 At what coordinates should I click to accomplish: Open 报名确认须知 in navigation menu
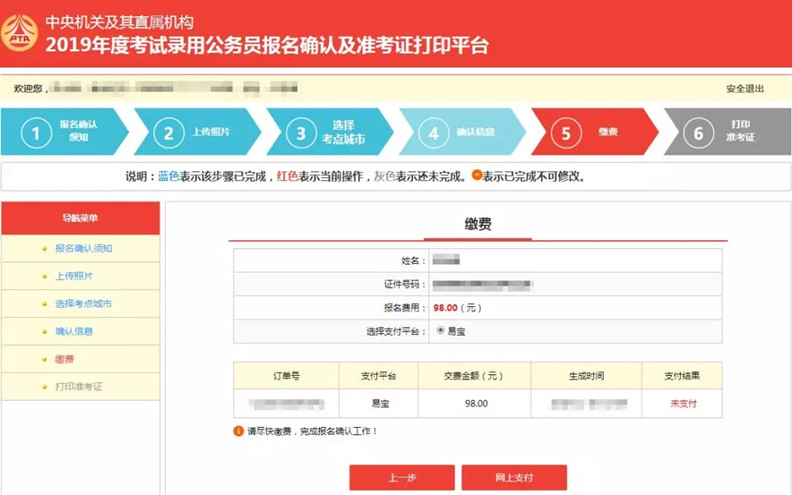[x=83, y=248]
